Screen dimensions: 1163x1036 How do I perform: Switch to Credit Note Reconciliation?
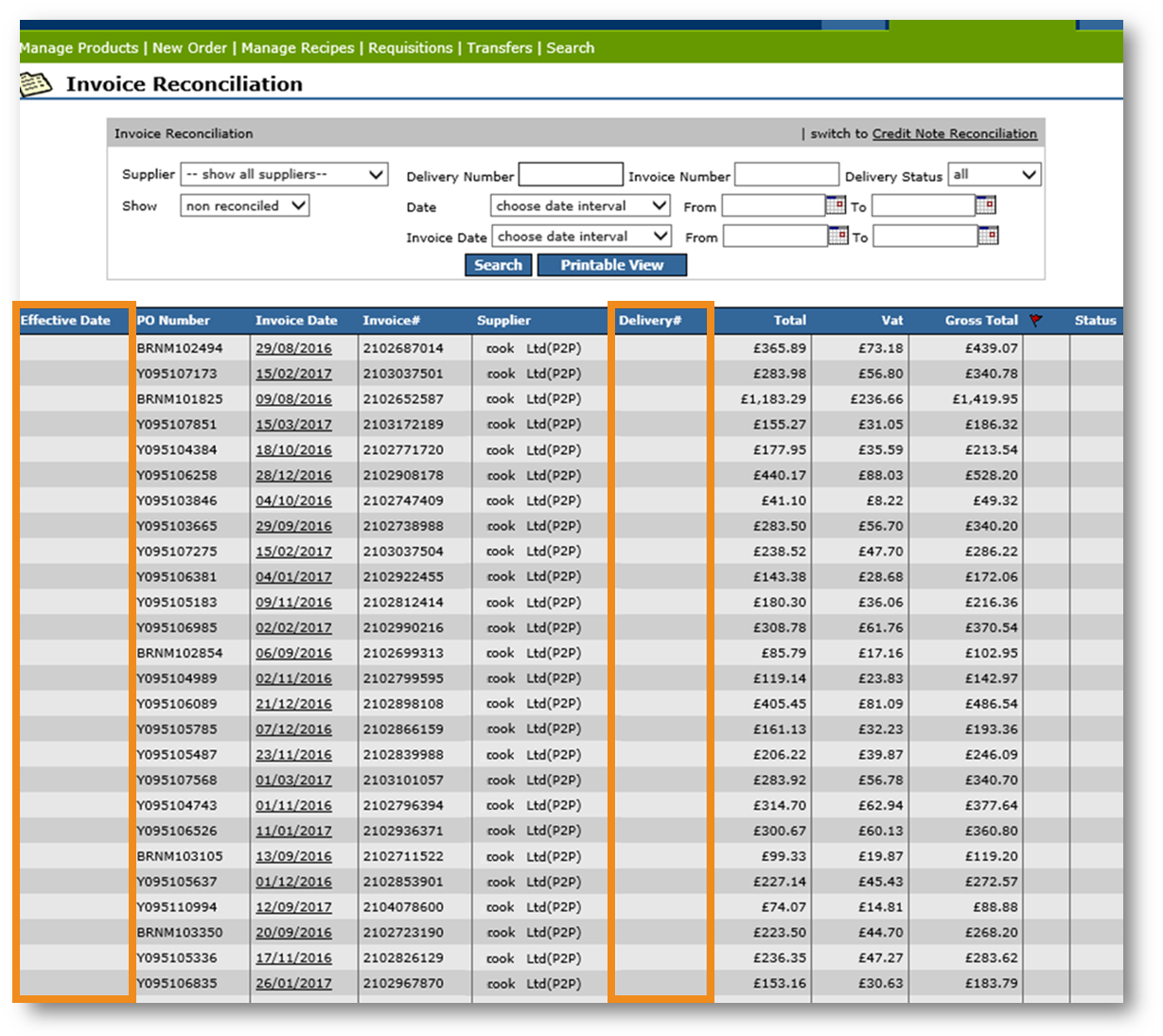pyautogui.click(x=954, y=134)
